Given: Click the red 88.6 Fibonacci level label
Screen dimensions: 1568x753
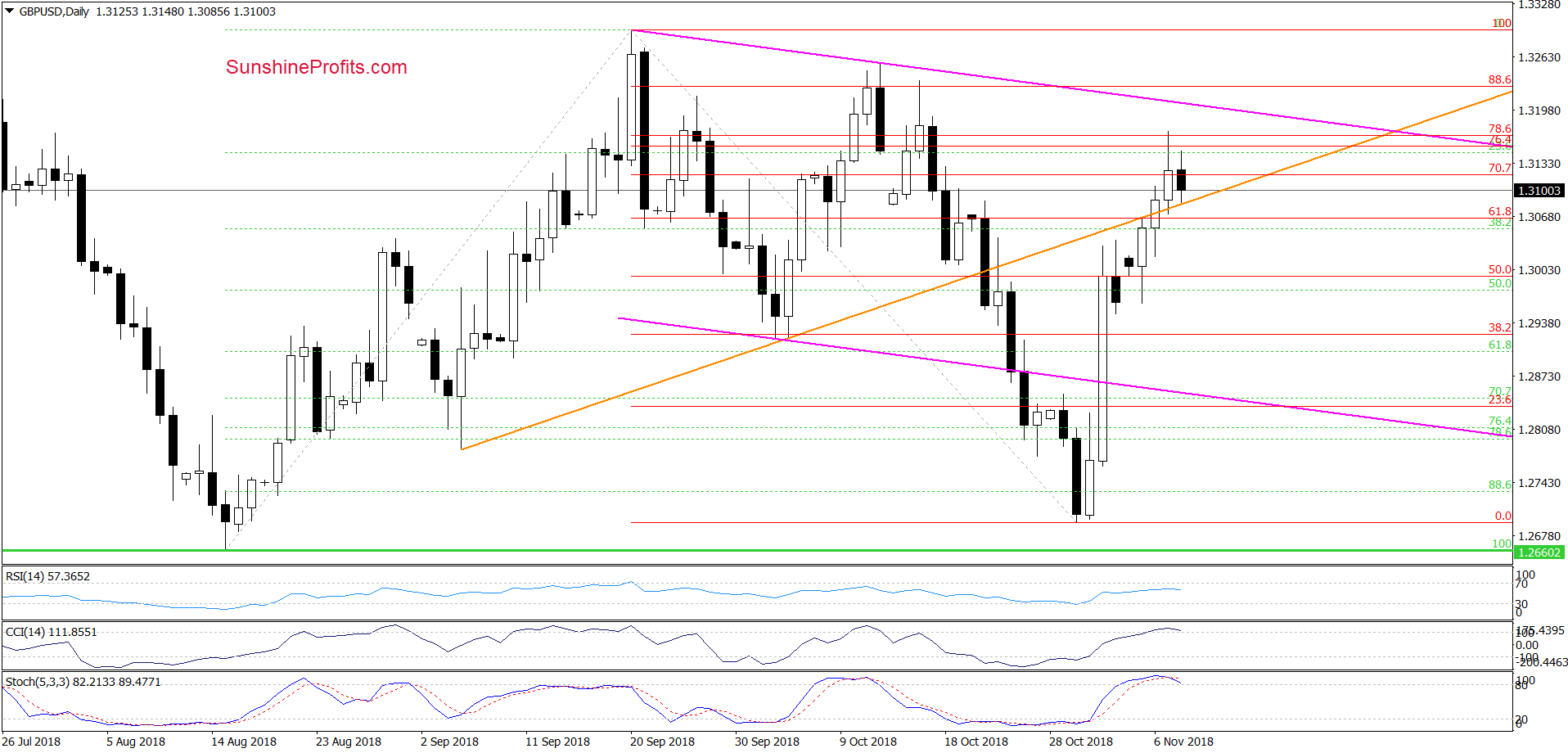Looking at the screenshot, I should coord(1499,79).
